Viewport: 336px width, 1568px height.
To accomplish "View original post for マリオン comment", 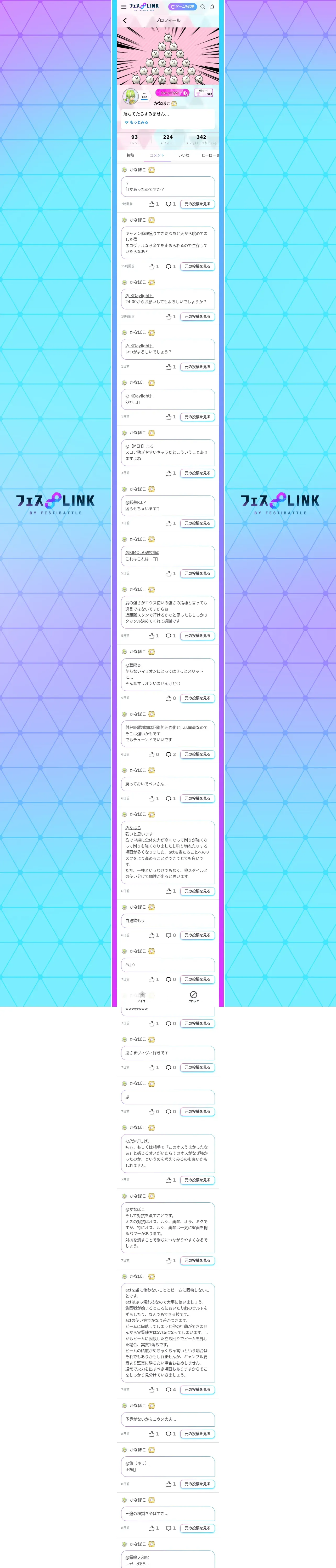I will click(198, 698).
